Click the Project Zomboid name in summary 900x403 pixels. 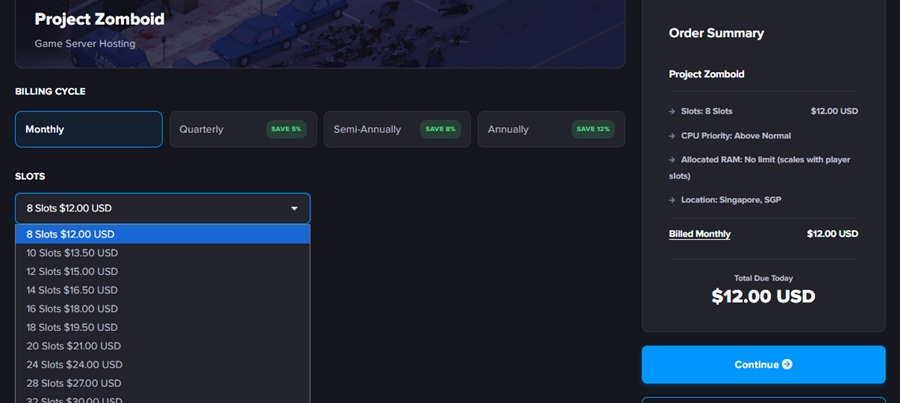tap(707, 74)
